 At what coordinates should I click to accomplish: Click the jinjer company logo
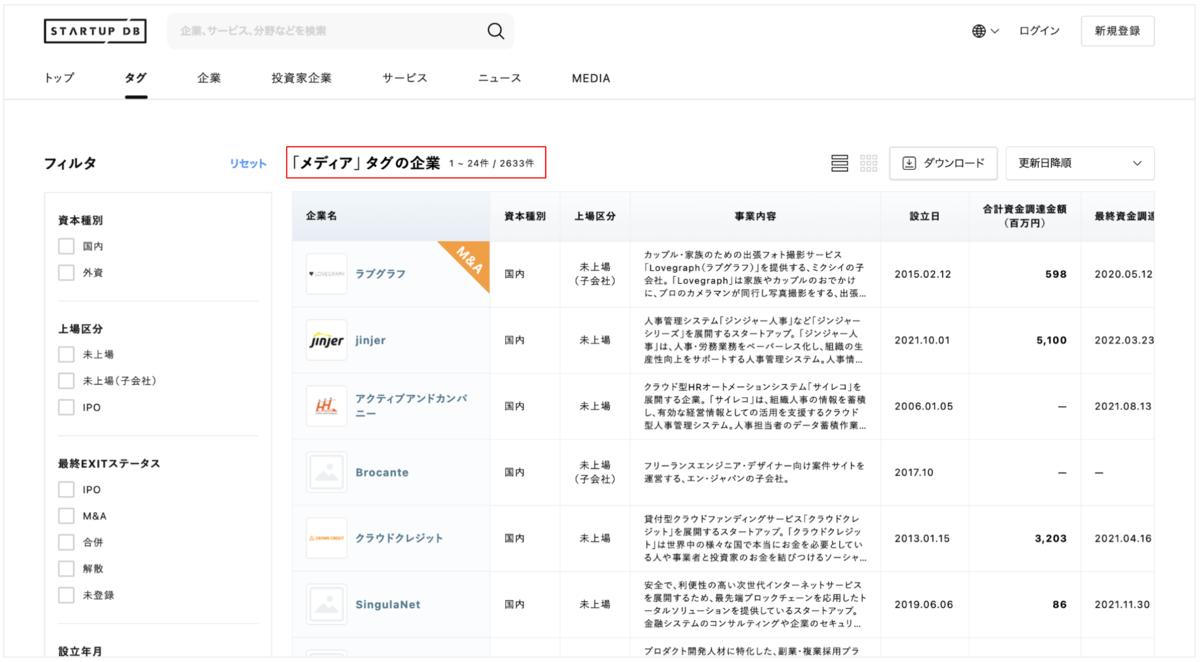click(327, 340)
